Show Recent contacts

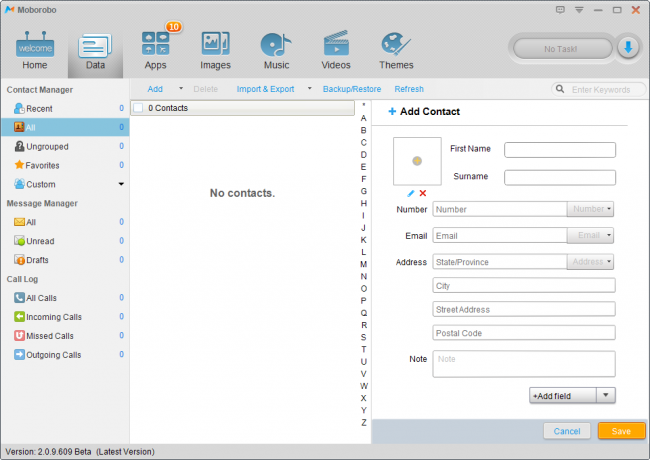[x=65, y=109]
